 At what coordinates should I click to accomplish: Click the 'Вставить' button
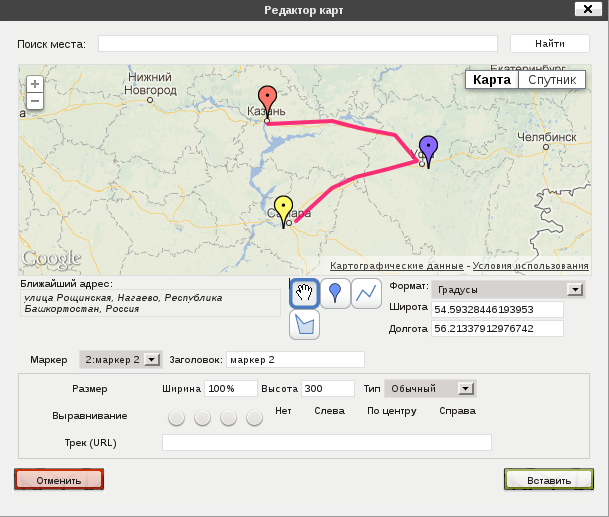point(549,480)
